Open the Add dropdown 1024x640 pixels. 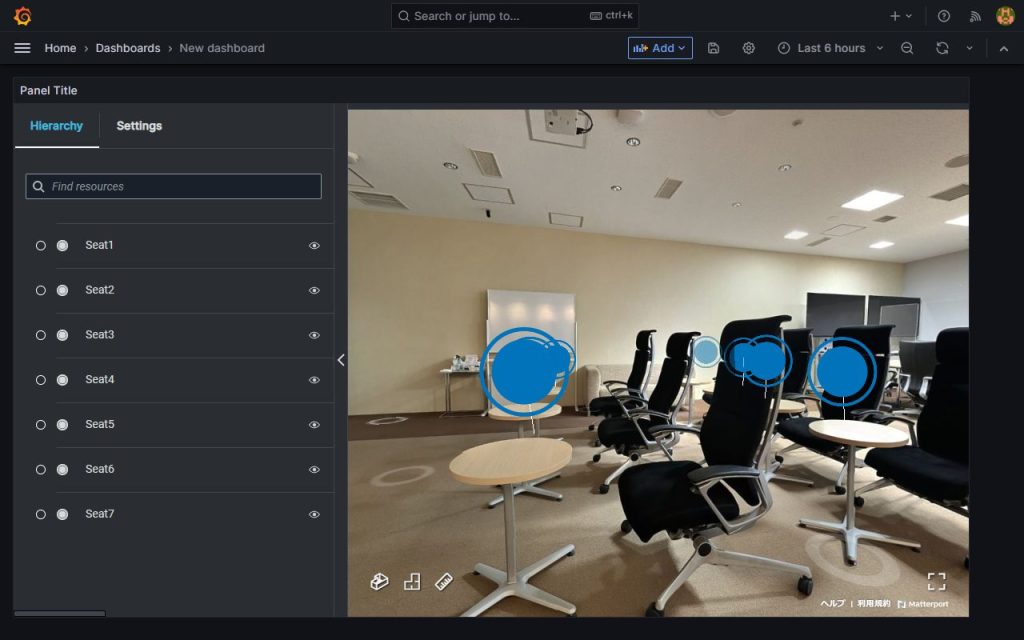(x=660, y=48)
